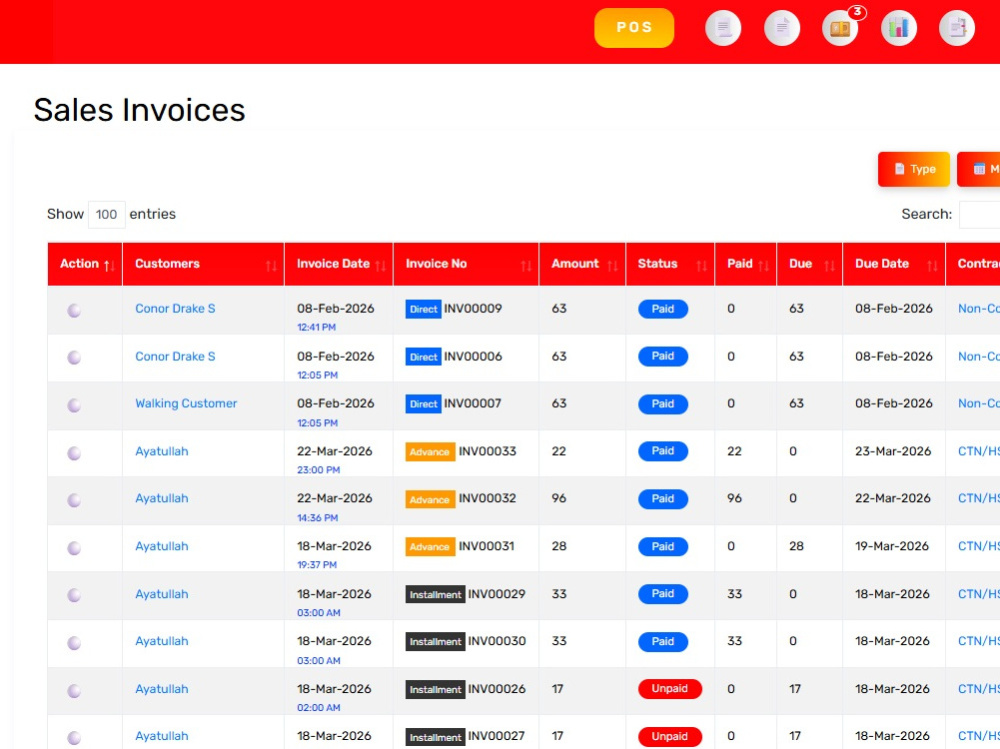This screenshot has height=749, width=1000.
Task: Sort by Due Date column
Action: 893,264
